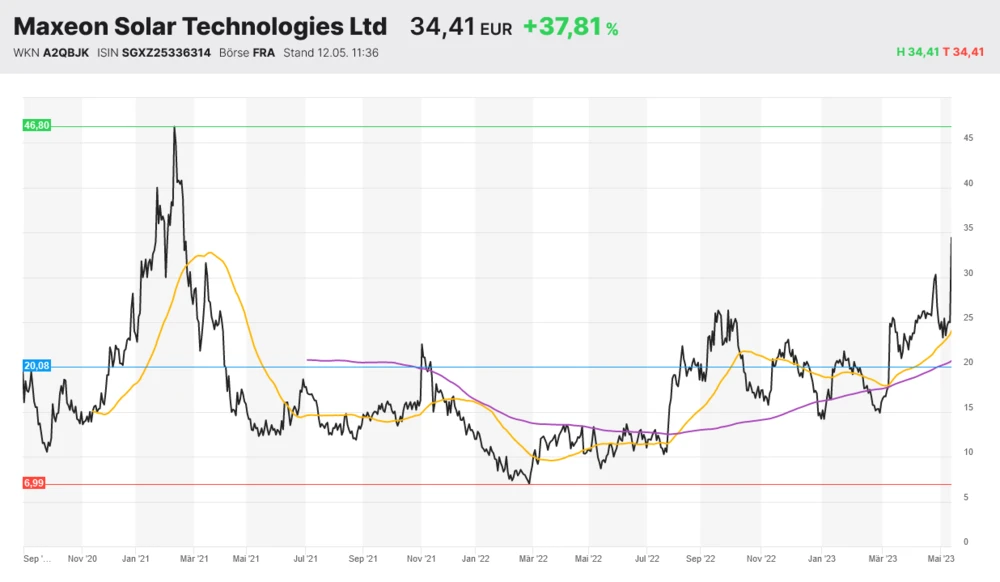
Task: Click the Jan '21 label on time axis
Action: click(x=135, y=559)
